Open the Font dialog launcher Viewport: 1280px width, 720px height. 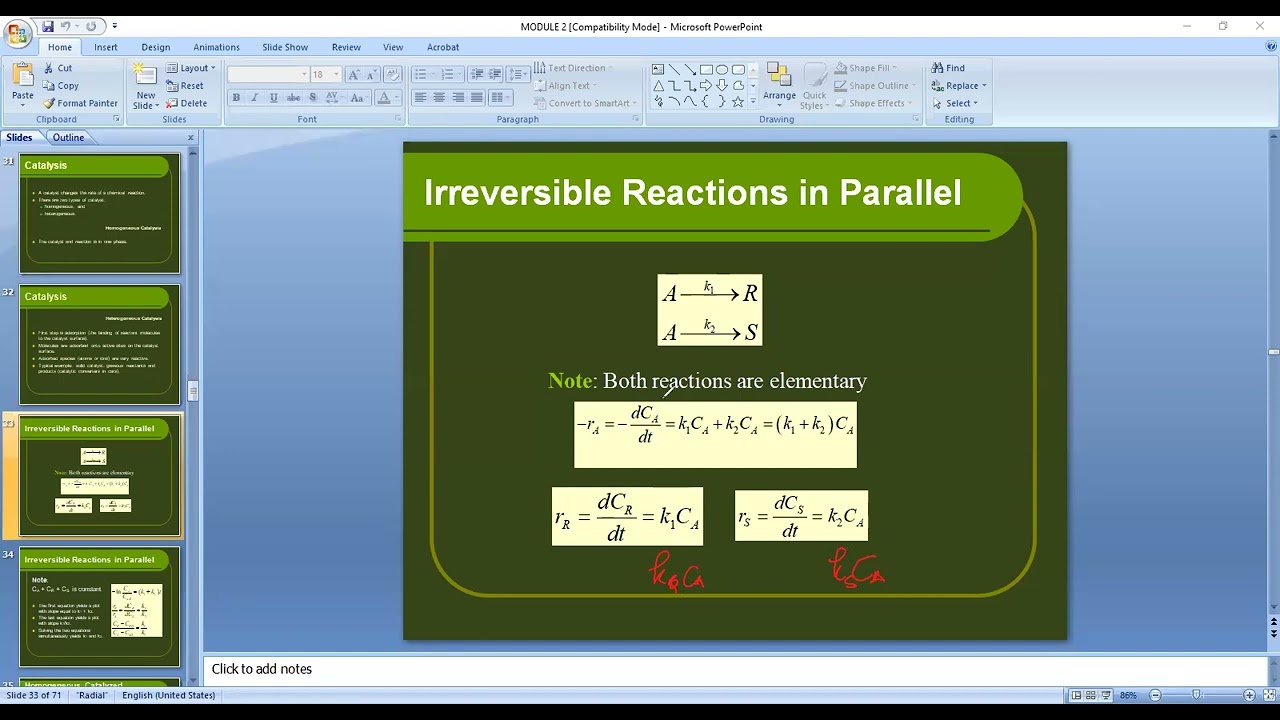pyautogui.click(x=398, y=119)
